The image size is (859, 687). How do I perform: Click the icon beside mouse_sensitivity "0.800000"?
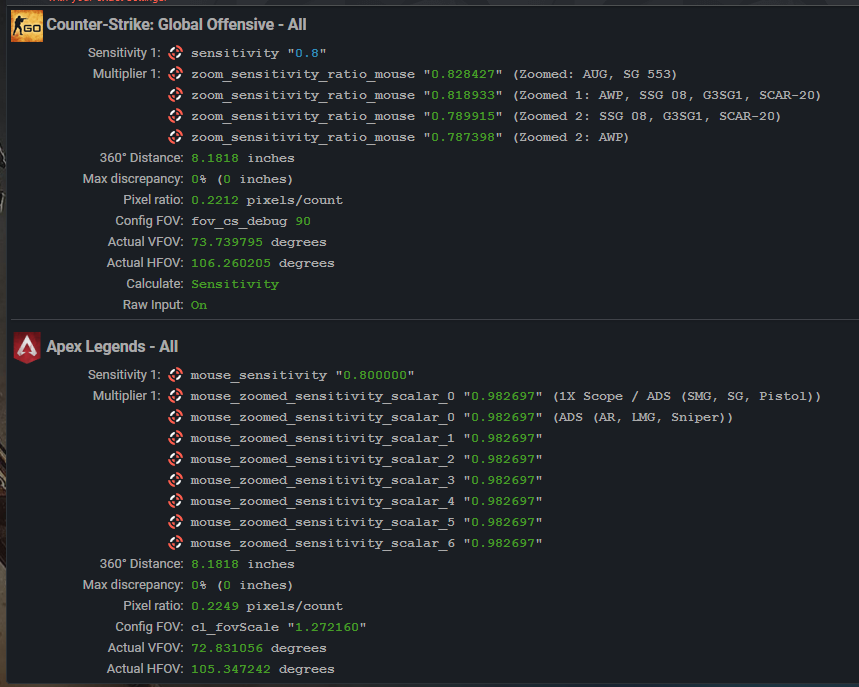(x=175, y=375)
